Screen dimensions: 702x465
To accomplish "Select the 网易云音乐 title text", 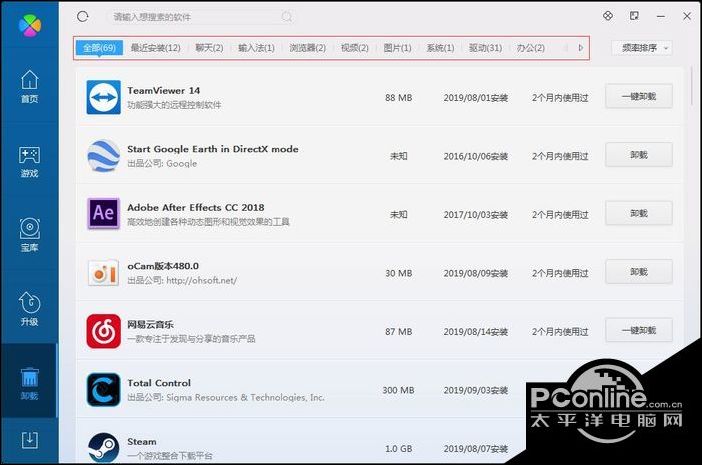I will click(x=150, y=324).
